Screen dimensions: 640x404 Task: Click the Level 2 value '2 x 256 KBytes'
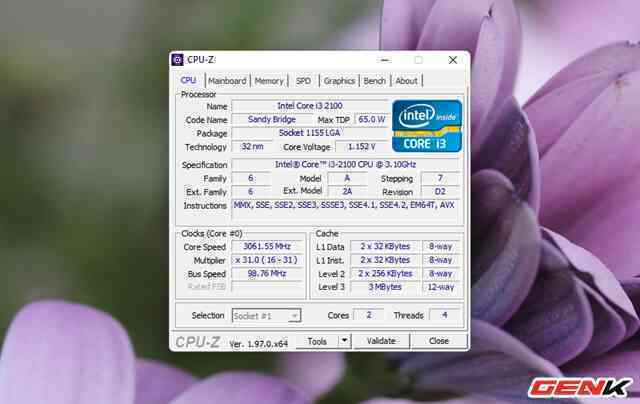tap(385, 273)
